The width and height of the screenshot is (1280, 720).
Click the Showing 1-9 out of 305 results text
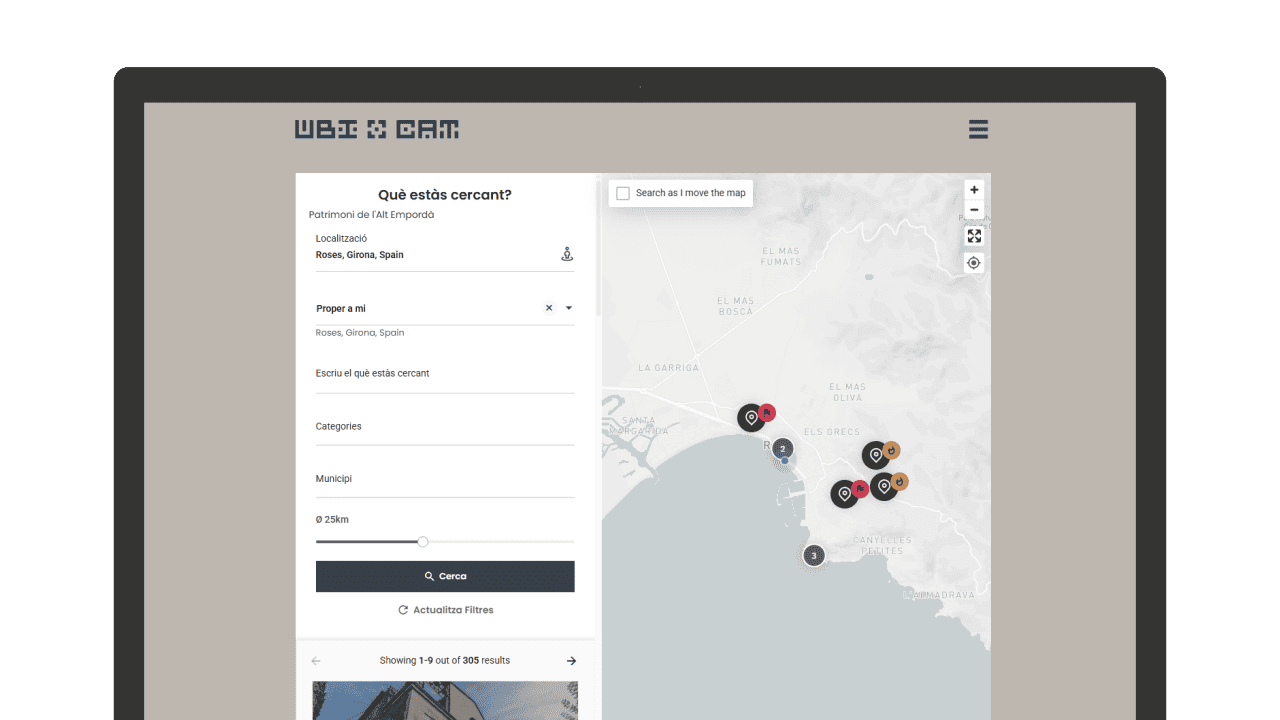[x=445, y=661]
